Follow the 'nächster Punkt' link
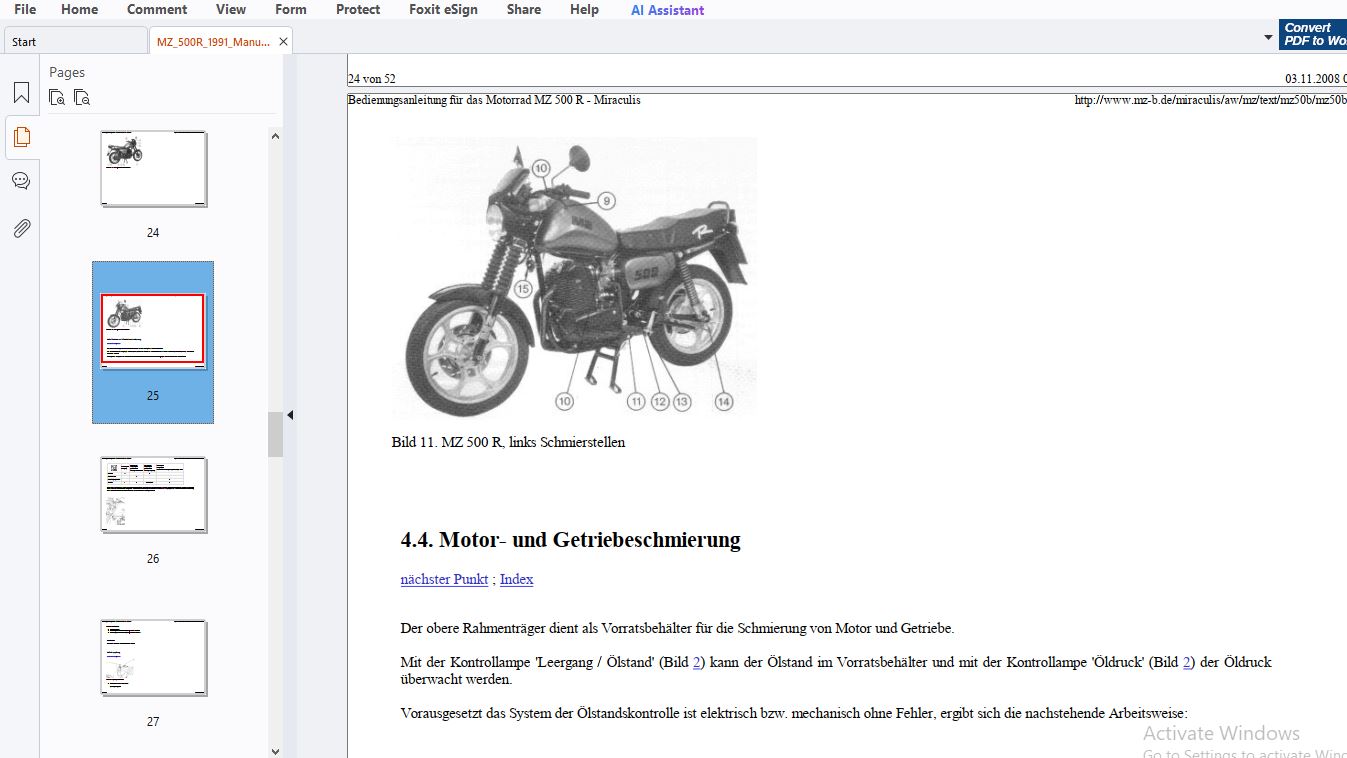This screenshot has height=758, width=1347. (444, 579)
